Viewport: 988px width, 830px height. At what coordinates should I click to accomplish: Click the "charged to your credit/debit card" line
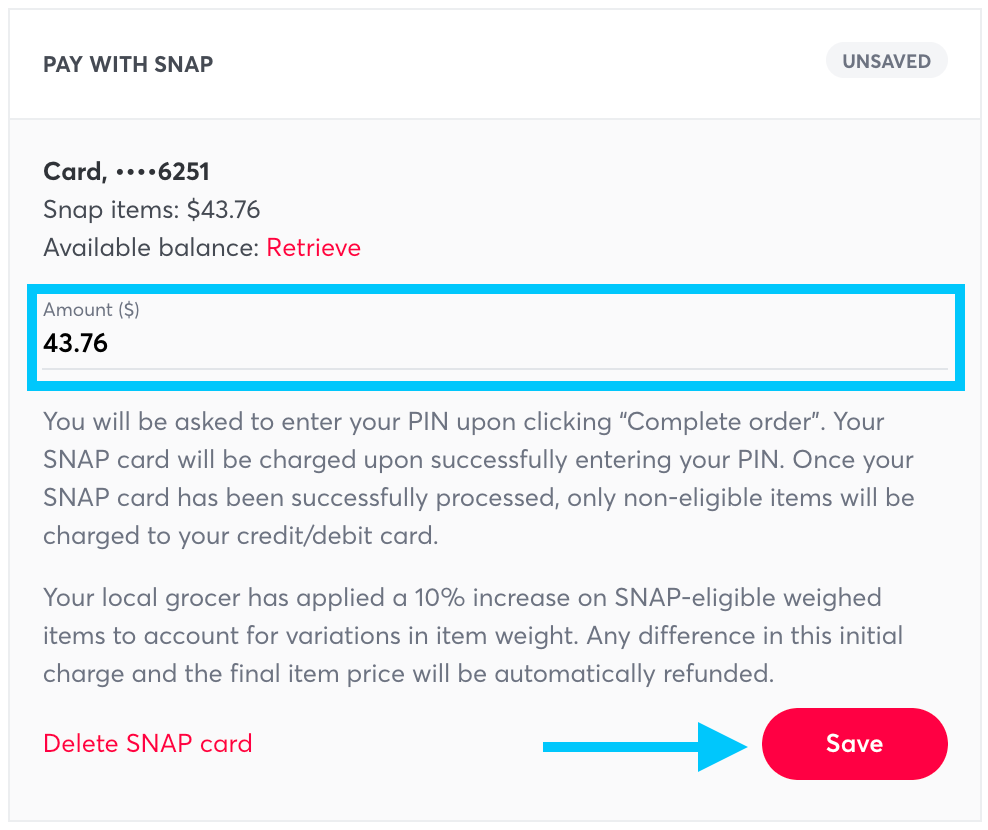pyautogui.click(x=240, y=535)
